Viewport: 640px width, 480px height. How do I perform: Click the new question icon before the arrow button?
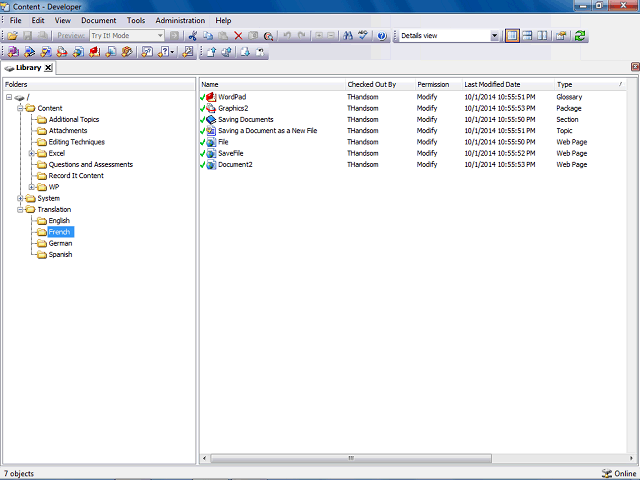point(164,52)
